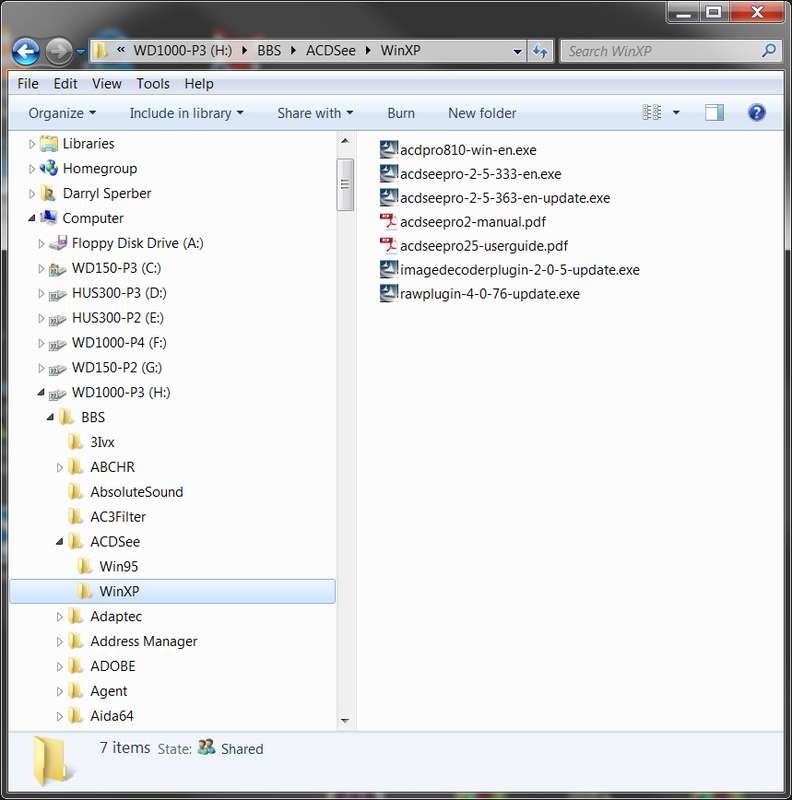Click in the Search WinXP field
Image resolution: width=792 pixels, height=800 pixels.
[x=661, y=51]
